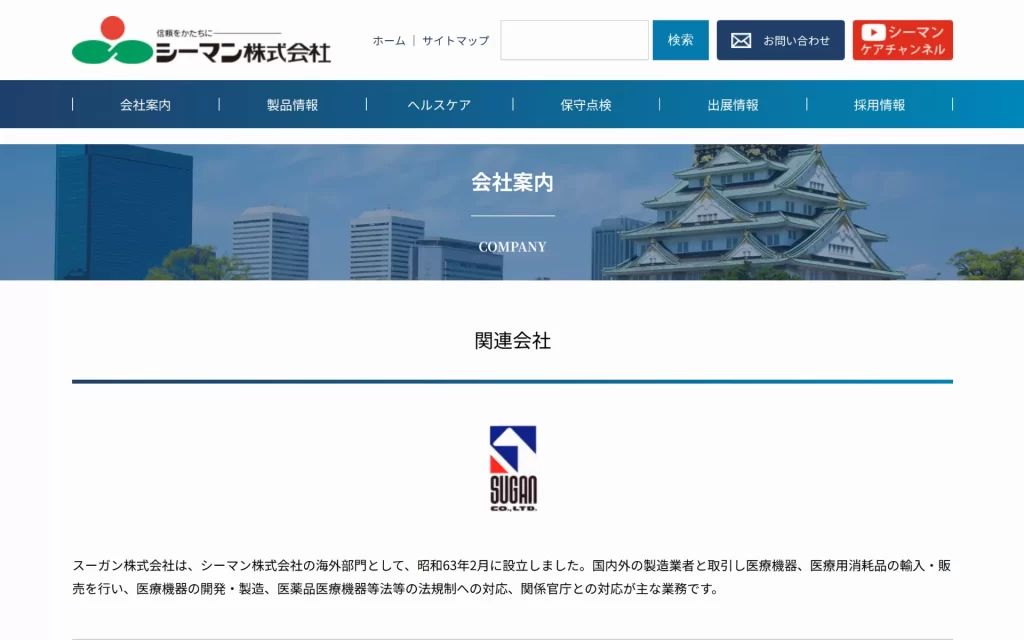The height and width of the screenshot is (640, 1024).
Task: Click the Osaka Castle image in the banner
Action: [760, 210]
